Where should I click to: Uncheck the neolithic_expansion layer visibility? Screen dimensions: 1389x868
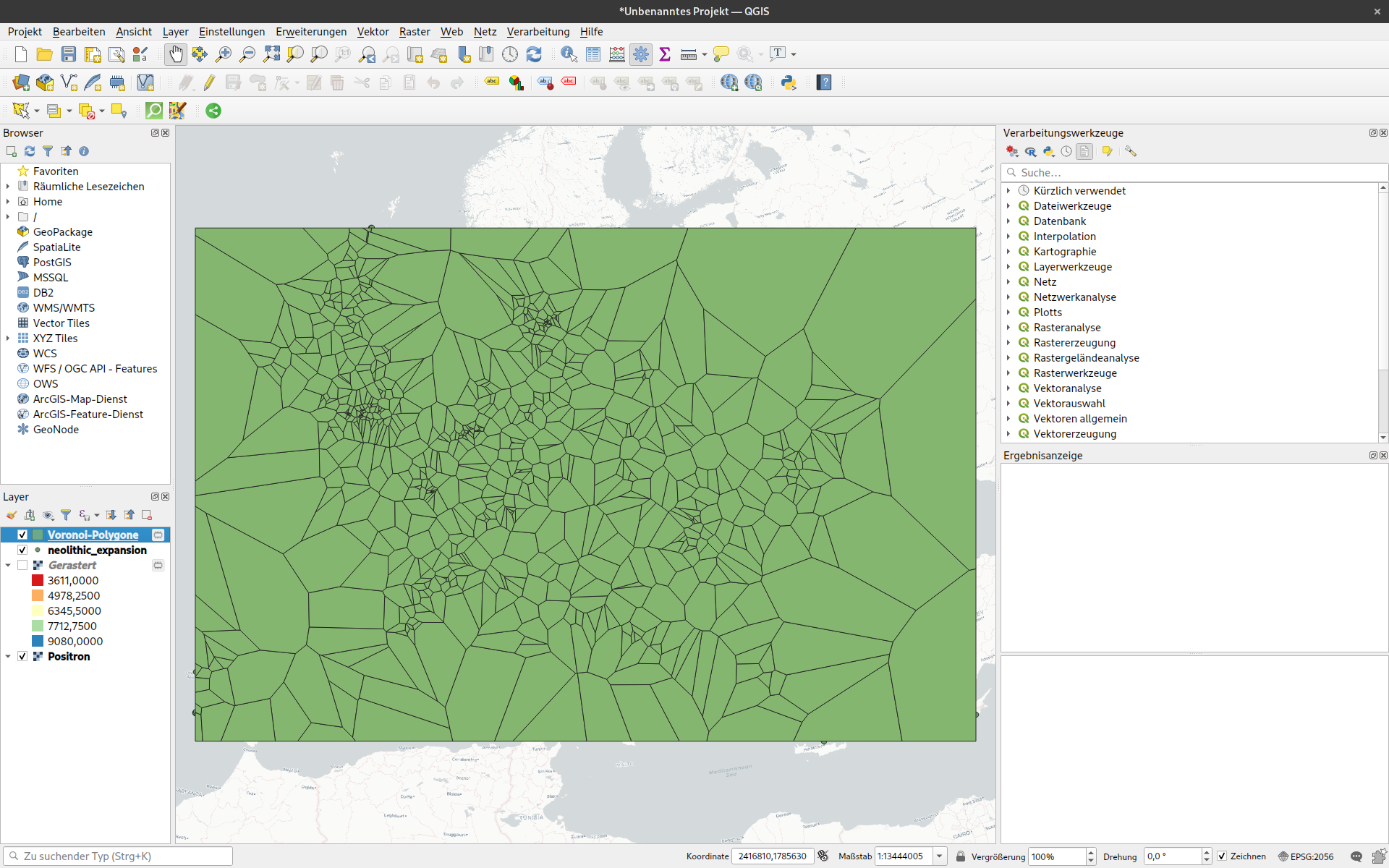pyautogui.click(x=22, y=550)
